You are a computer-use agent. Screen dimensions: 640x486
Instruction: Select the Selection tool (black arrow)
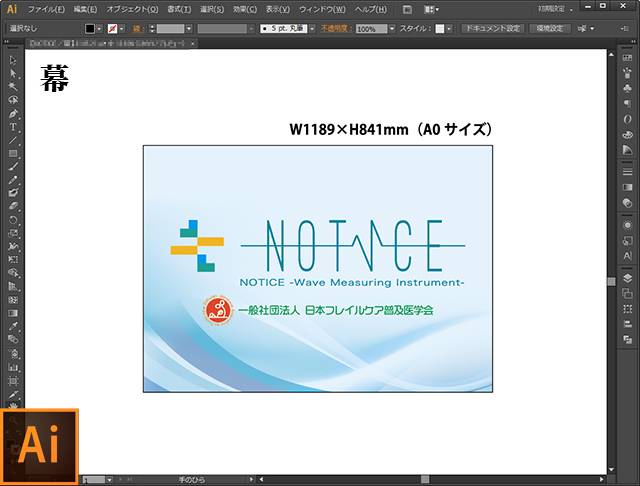point(13,60)
